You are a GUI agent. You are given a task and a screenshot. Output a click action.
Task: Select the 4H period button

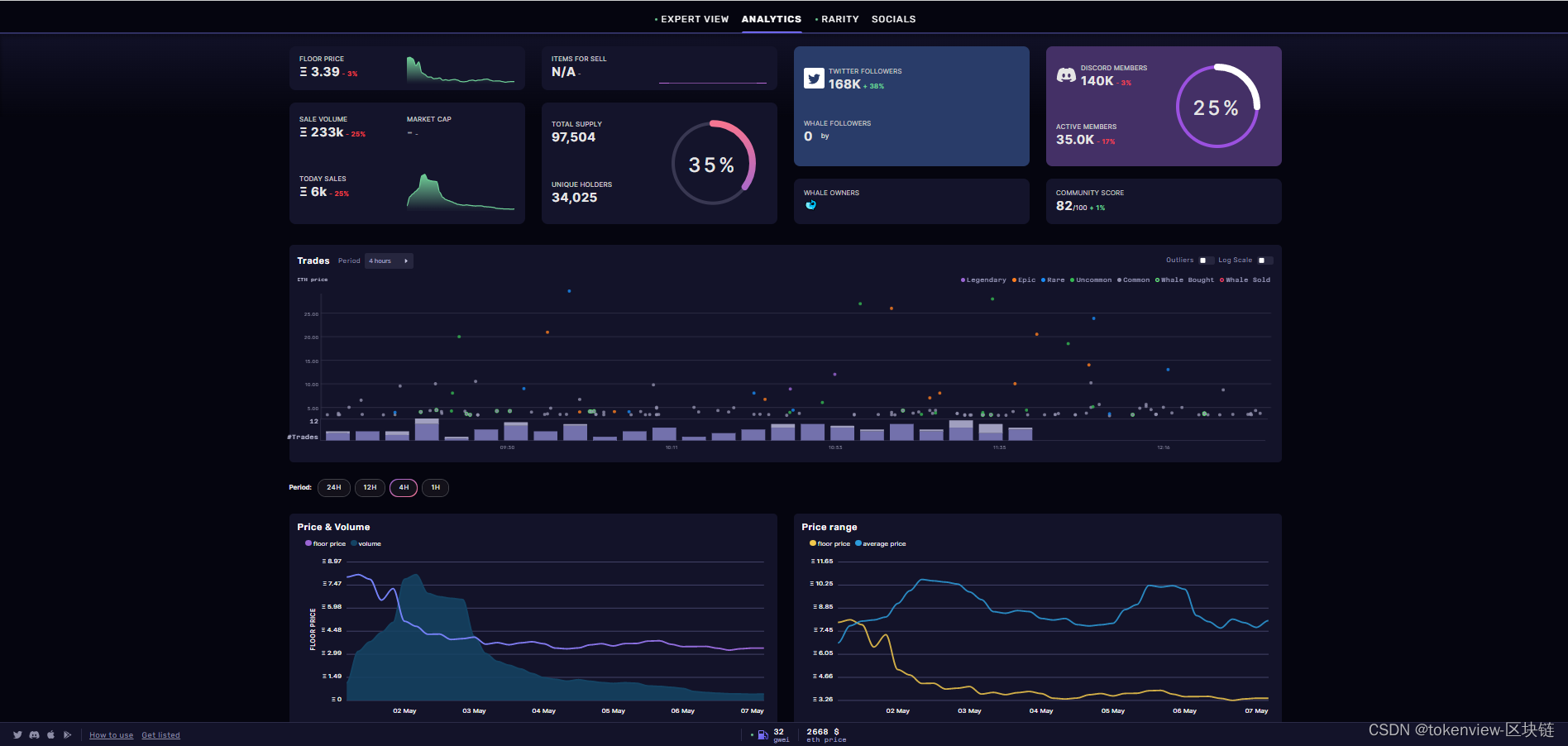click(404, 487)
